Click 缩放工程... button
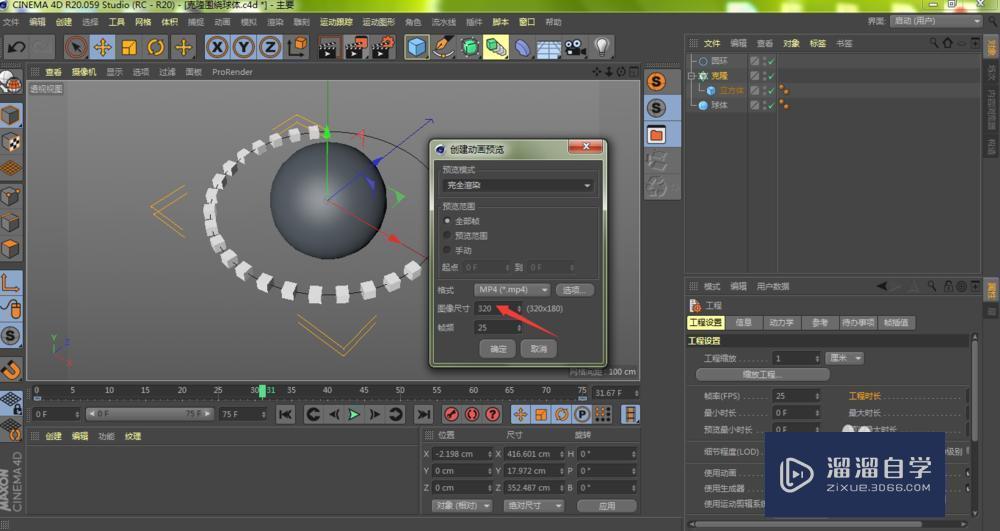 [x=763, y=374]
